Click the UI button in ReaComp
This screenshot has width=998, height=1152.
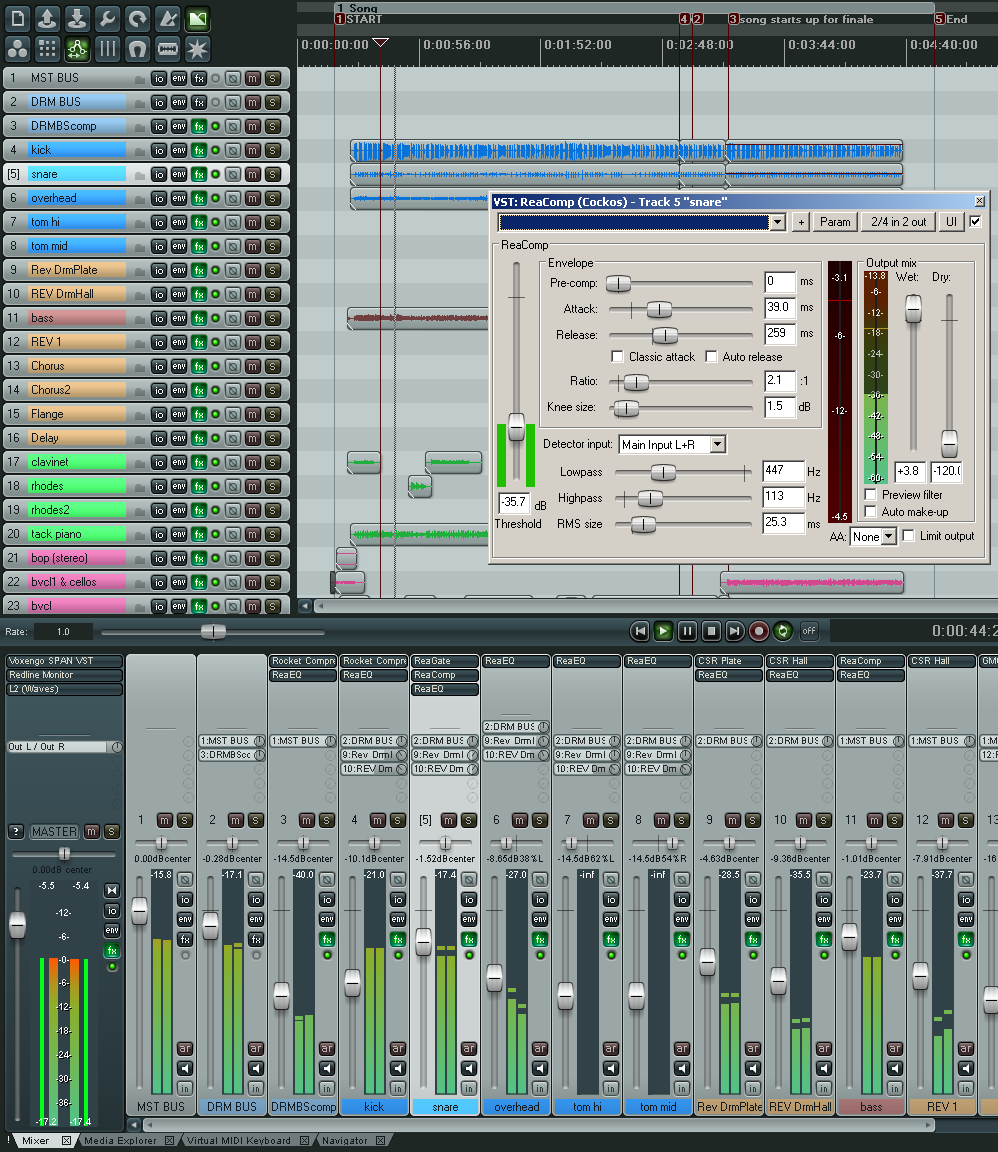(x=952, y=222)
